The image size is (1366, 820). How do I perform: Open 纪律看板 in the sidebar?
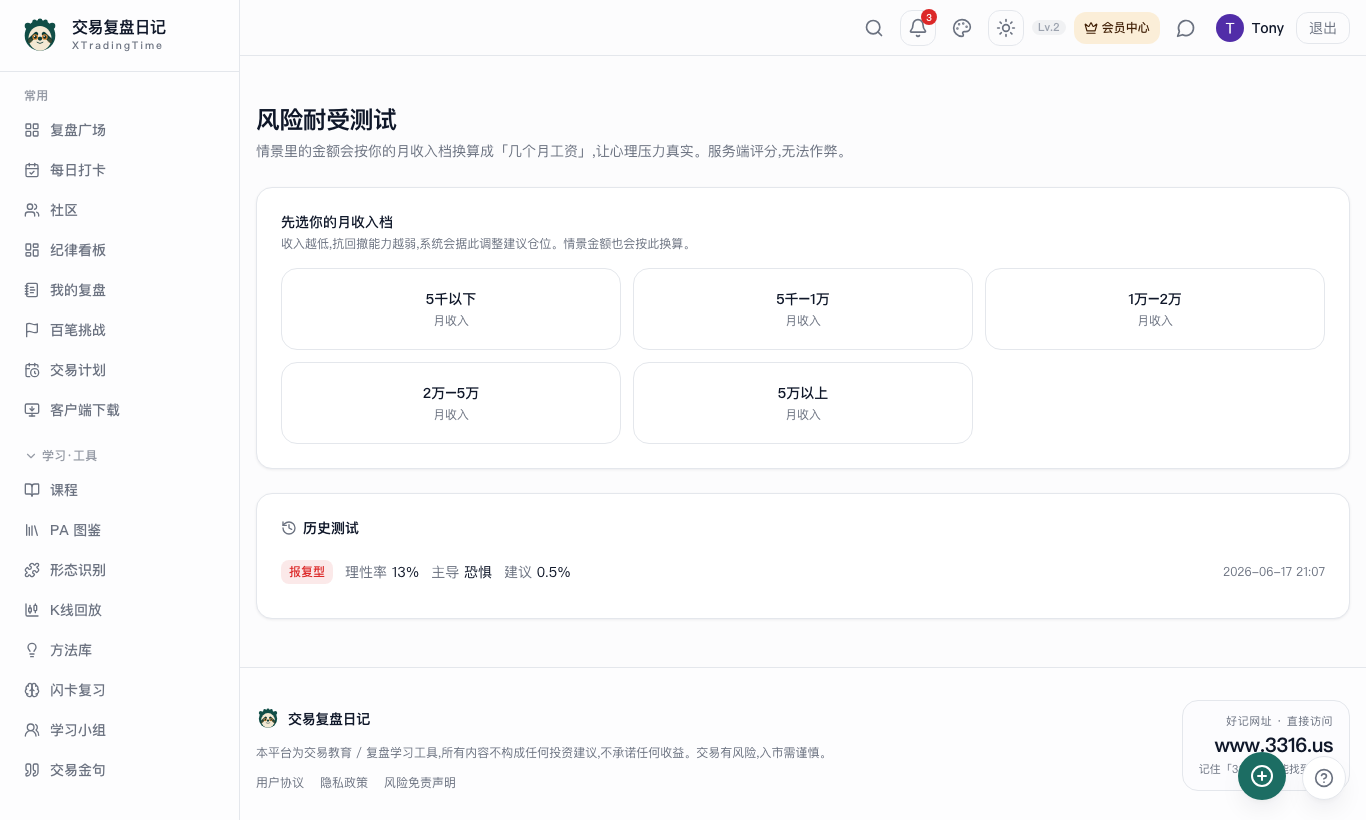coord(119,250)
